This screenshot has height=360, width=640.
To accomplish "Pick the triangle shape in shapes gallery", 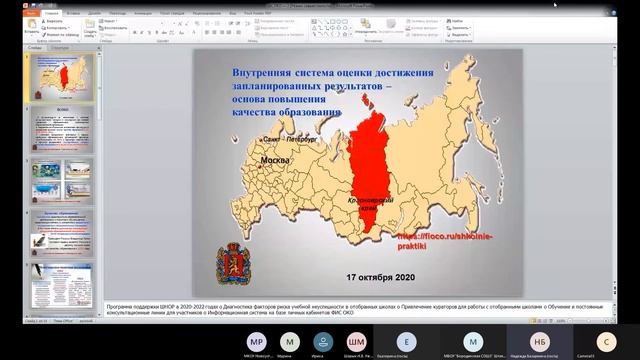I will (x=314, y=28).
